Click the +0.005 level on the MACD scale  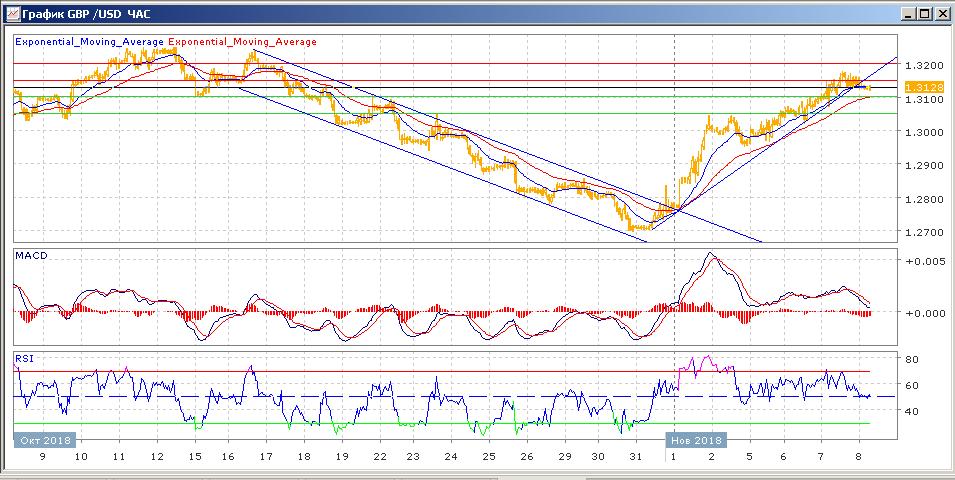tap(921, 260)
